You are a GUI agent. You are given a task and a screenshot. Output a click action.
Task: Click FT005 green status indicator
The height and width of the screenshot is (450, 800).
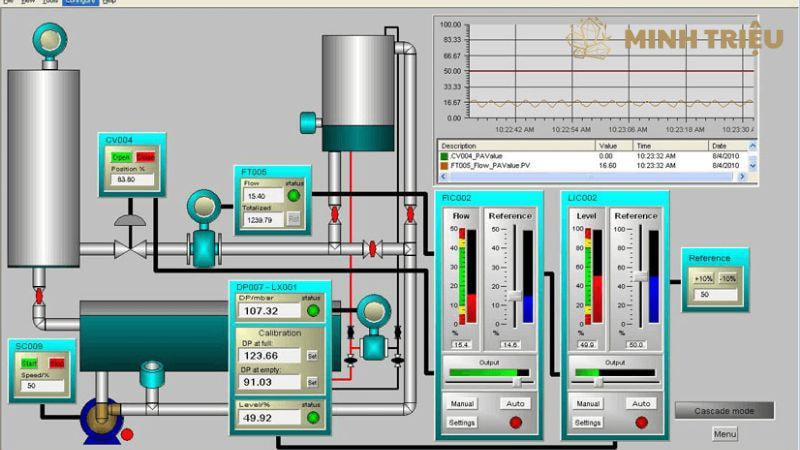(x=294, y=195)
